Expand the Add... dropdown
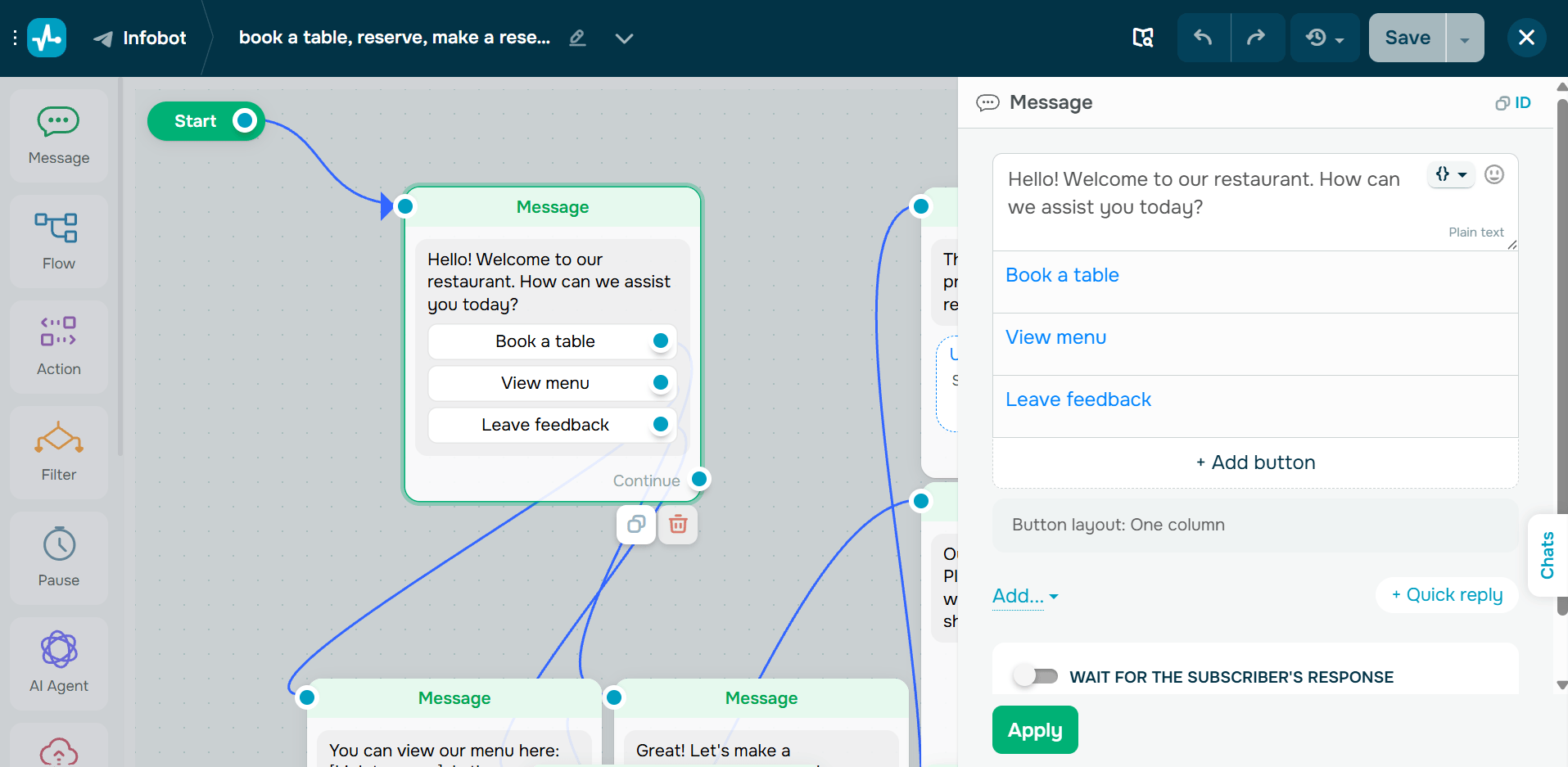 [1025, 596]
